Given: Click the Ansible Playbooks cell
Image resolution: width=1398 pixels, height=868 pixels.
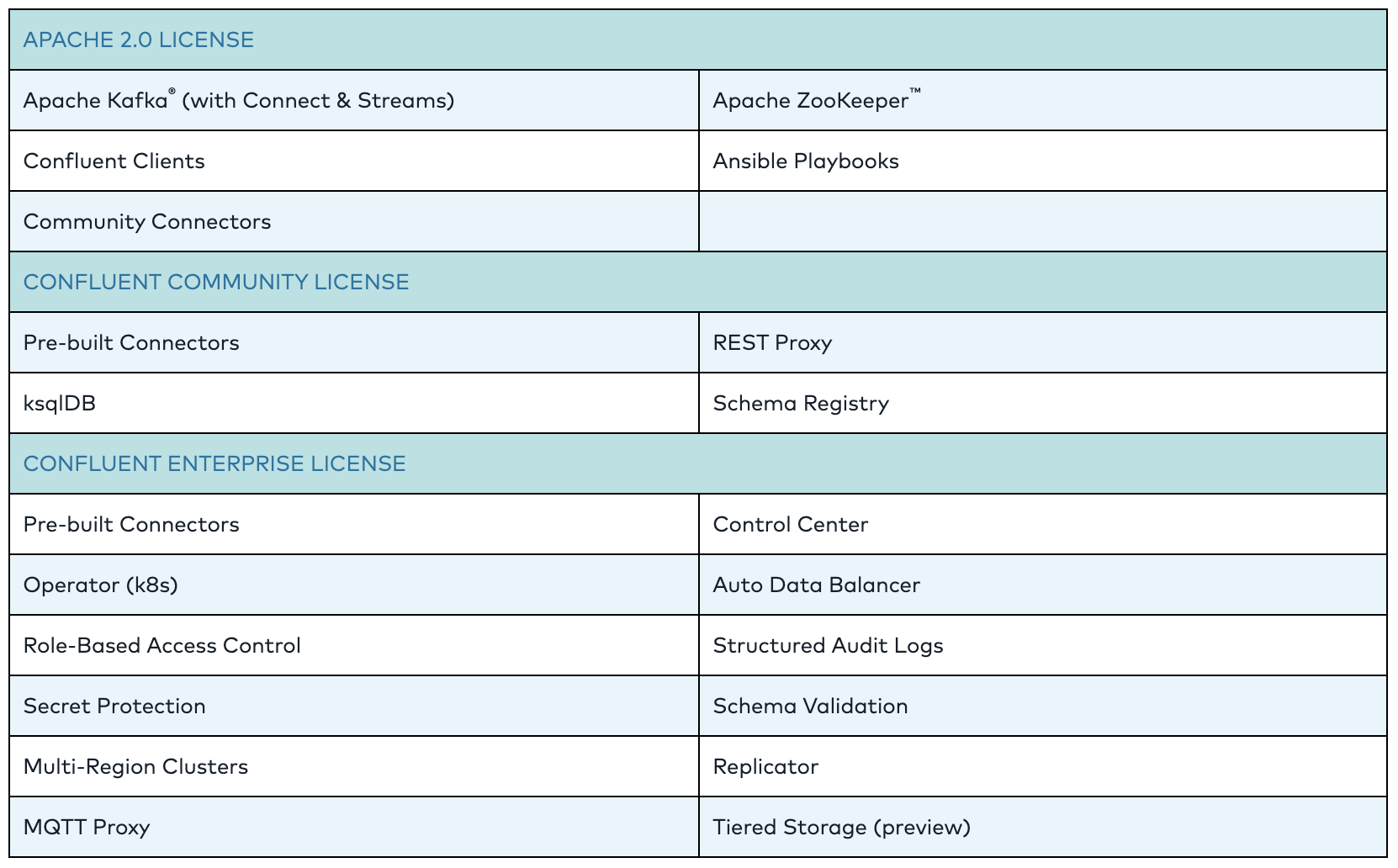Looking at the screenshot, I should pyautogui.click(x=806, y=161).
